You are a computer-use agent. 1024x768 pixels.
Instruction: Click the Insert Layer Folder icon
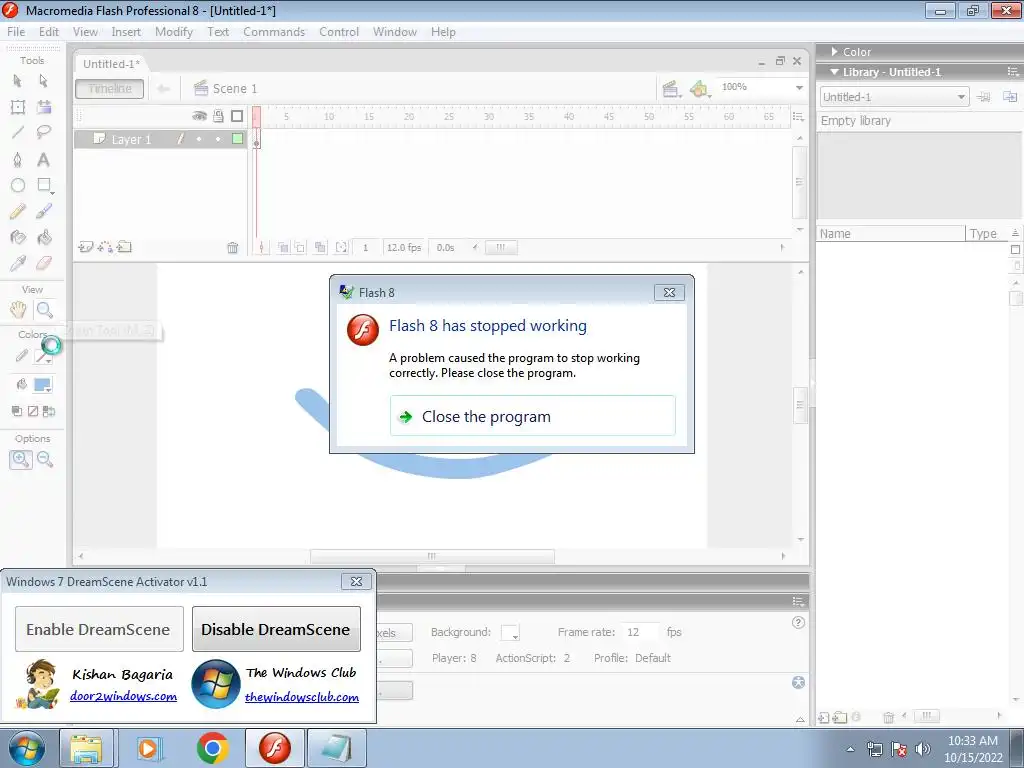click(124, 247)
